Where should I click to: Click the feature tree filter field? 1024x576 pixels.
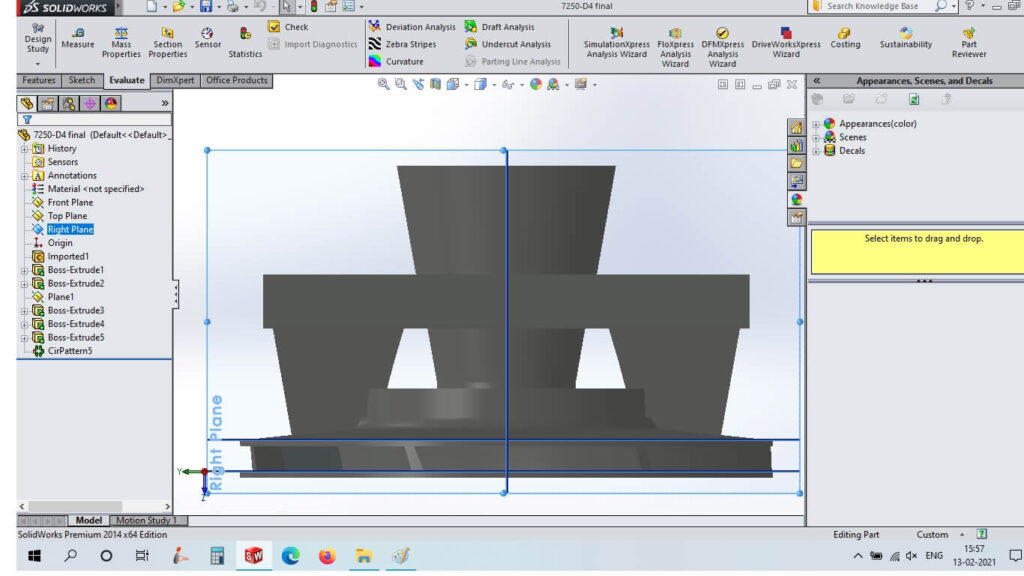coord(95,120)
